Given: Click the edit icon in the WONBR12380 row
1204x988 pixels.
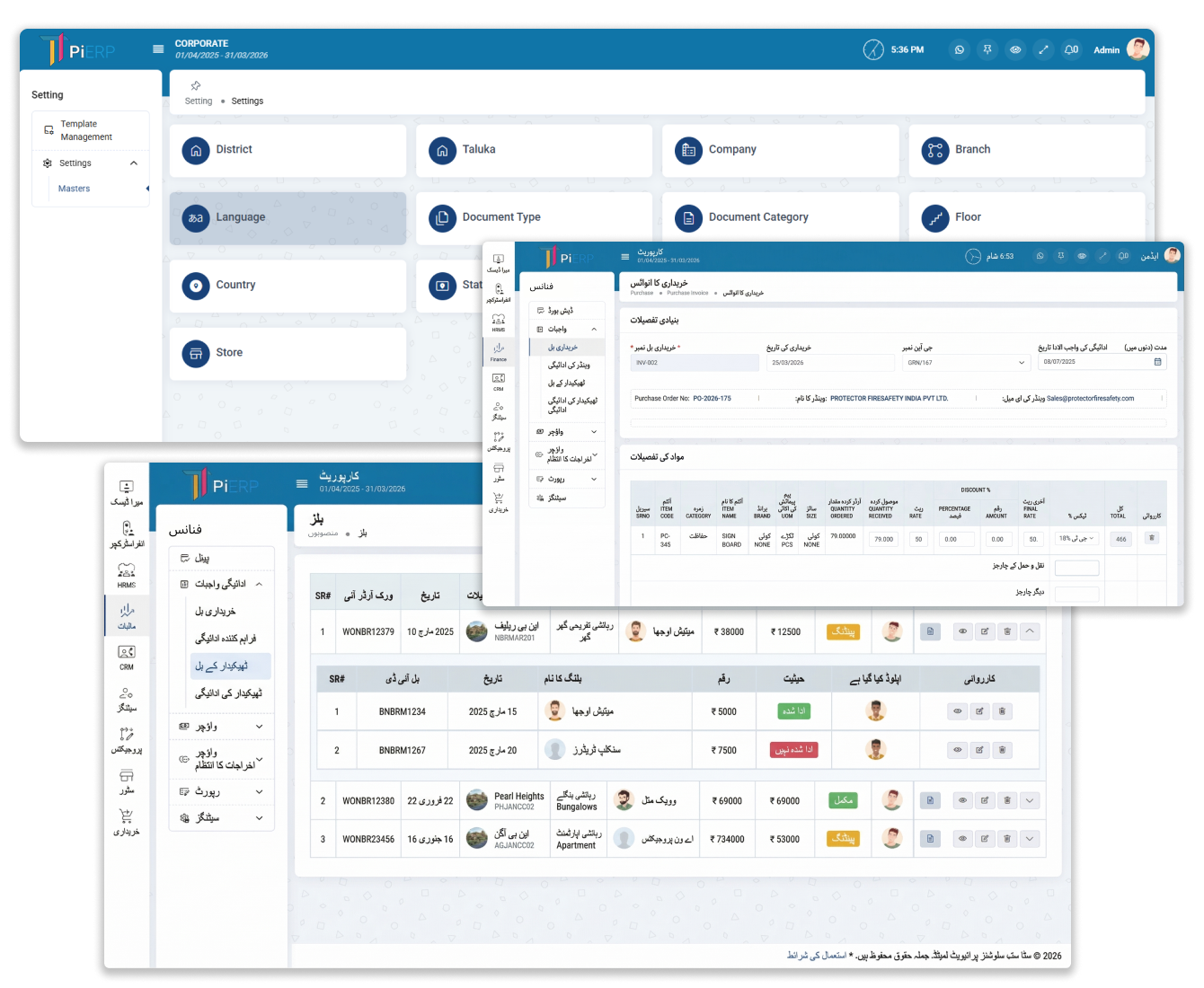Looking at the screenshot, I should pyautogui.click(x=985, y=800).
